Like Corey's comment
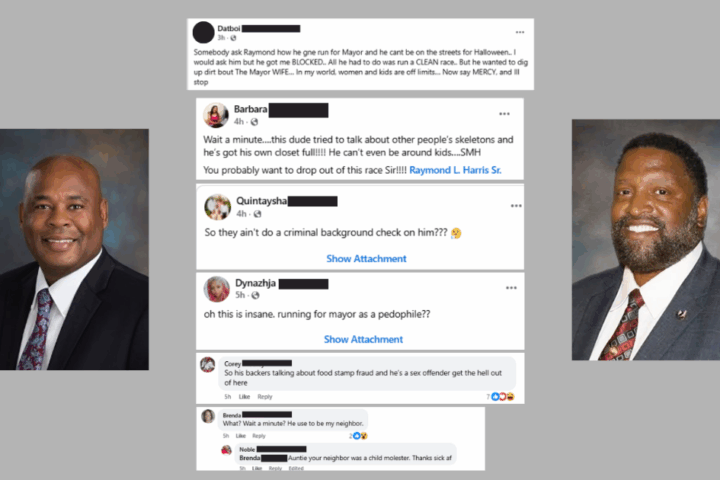720x480 pixels. click(244, 396)
